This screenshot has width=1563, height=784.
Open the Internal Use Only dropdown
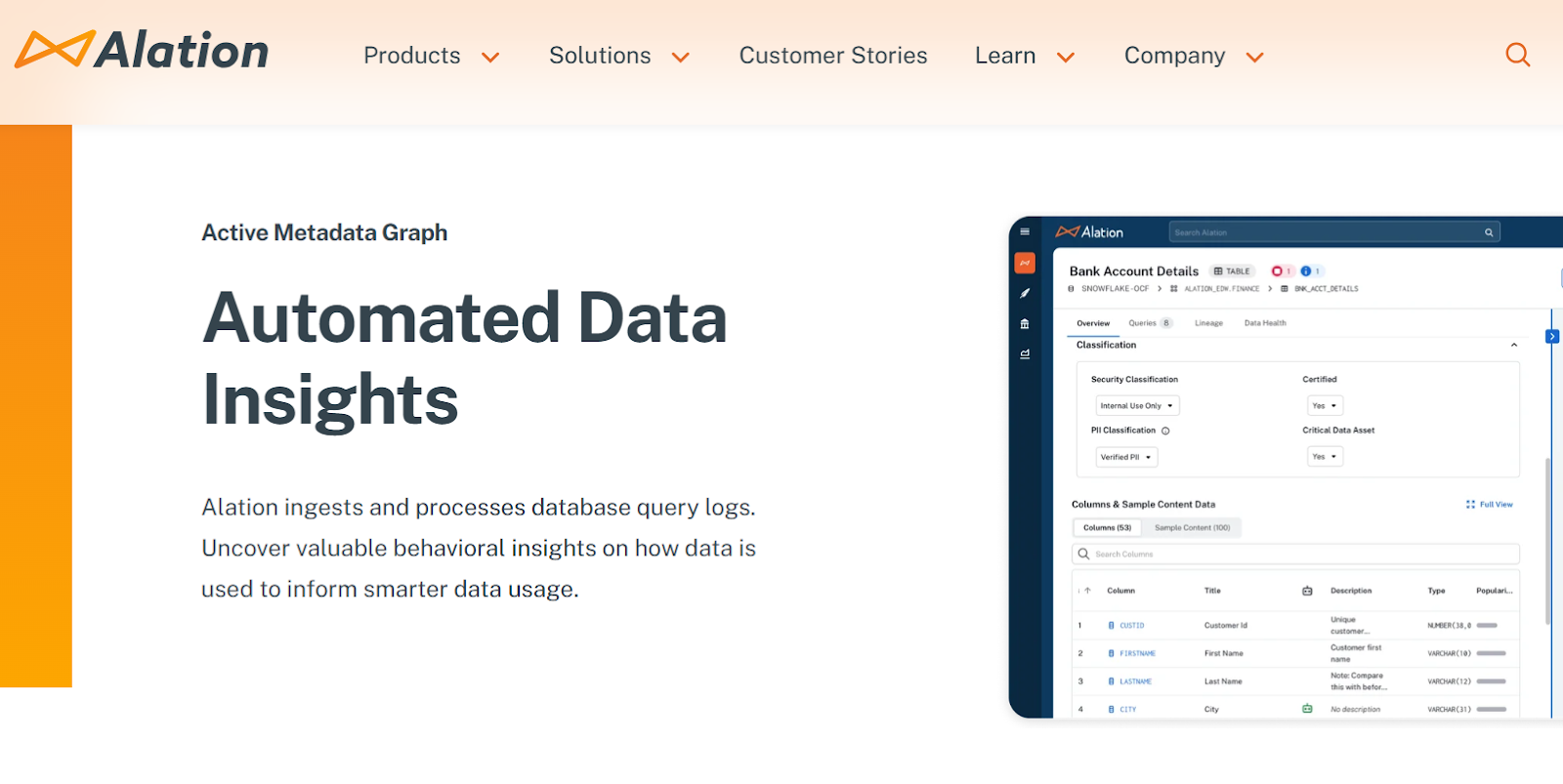(1137, 406)
